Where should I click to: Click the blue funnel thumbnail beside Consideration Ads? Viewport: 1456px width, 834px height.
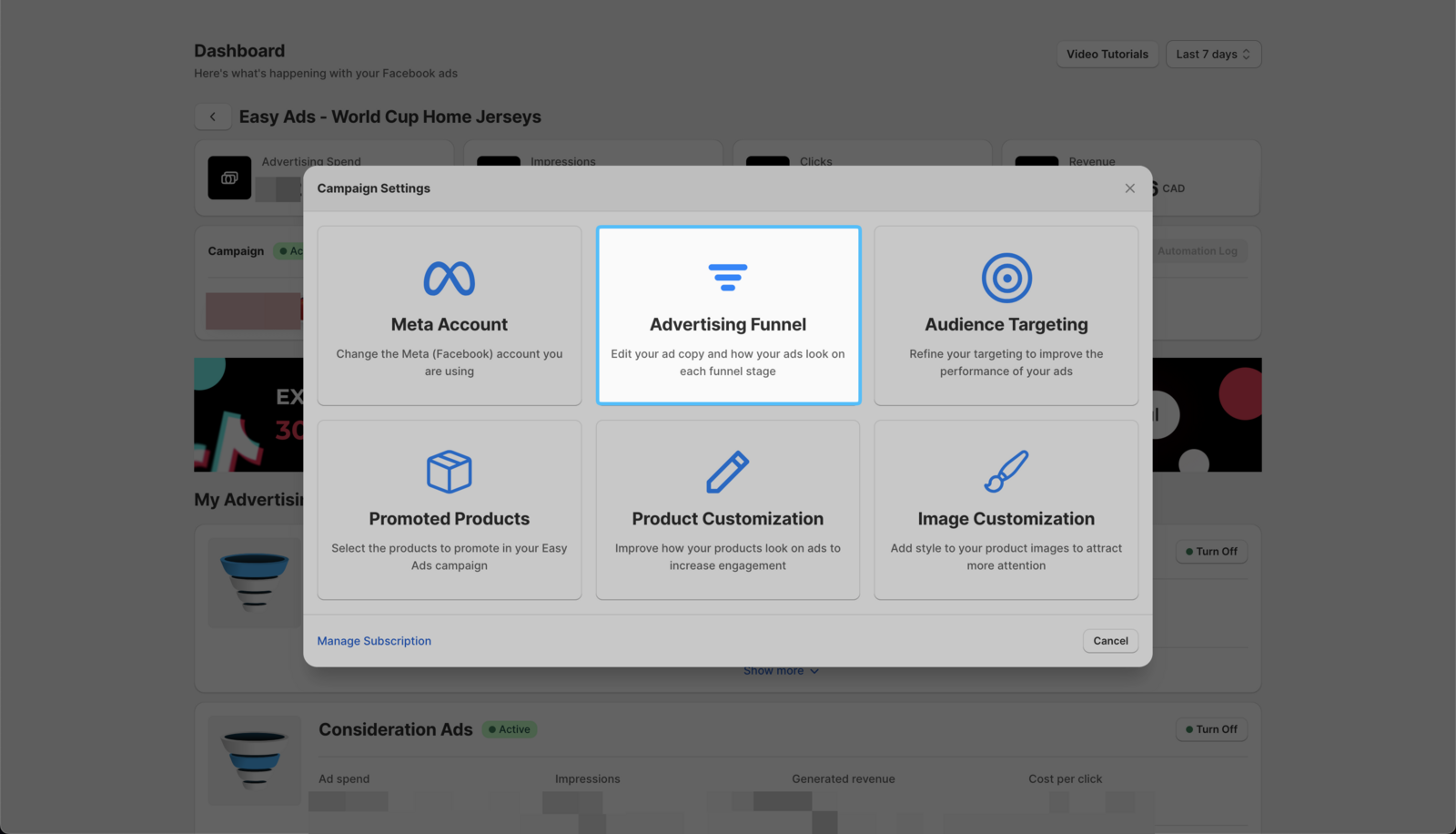pyautogui.click(x=255, y=760)
